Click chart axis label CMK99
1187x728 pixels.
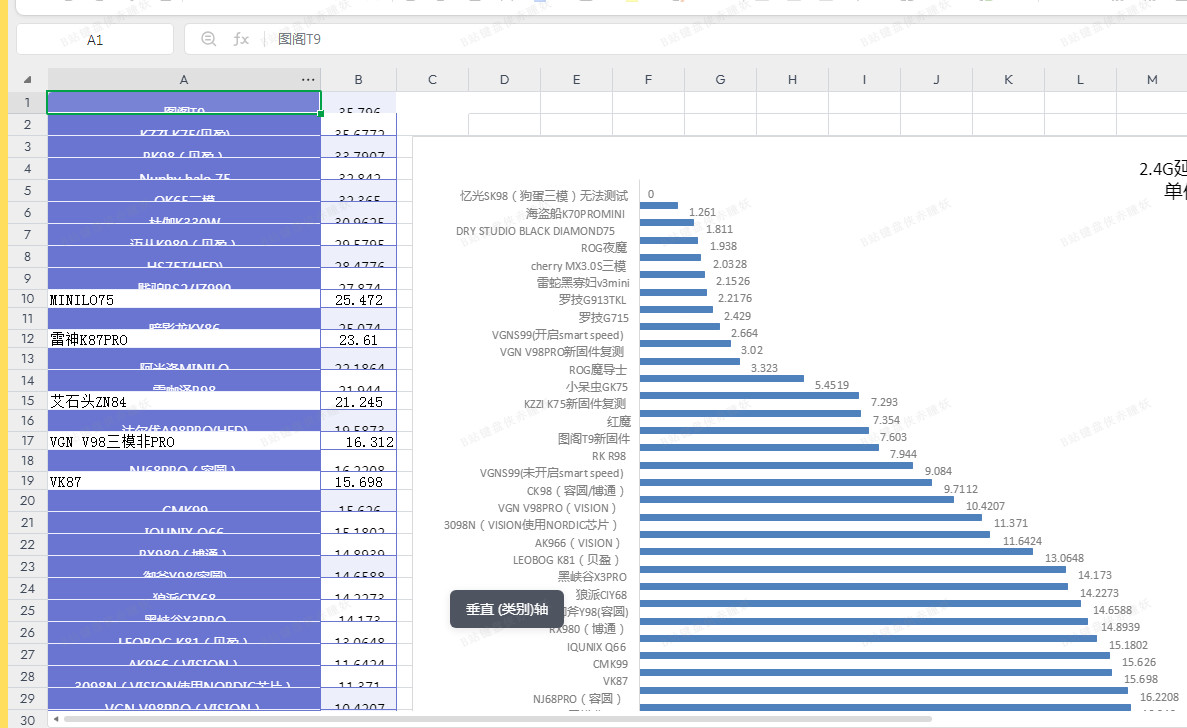pyautogui.click(x=610, y=664)
